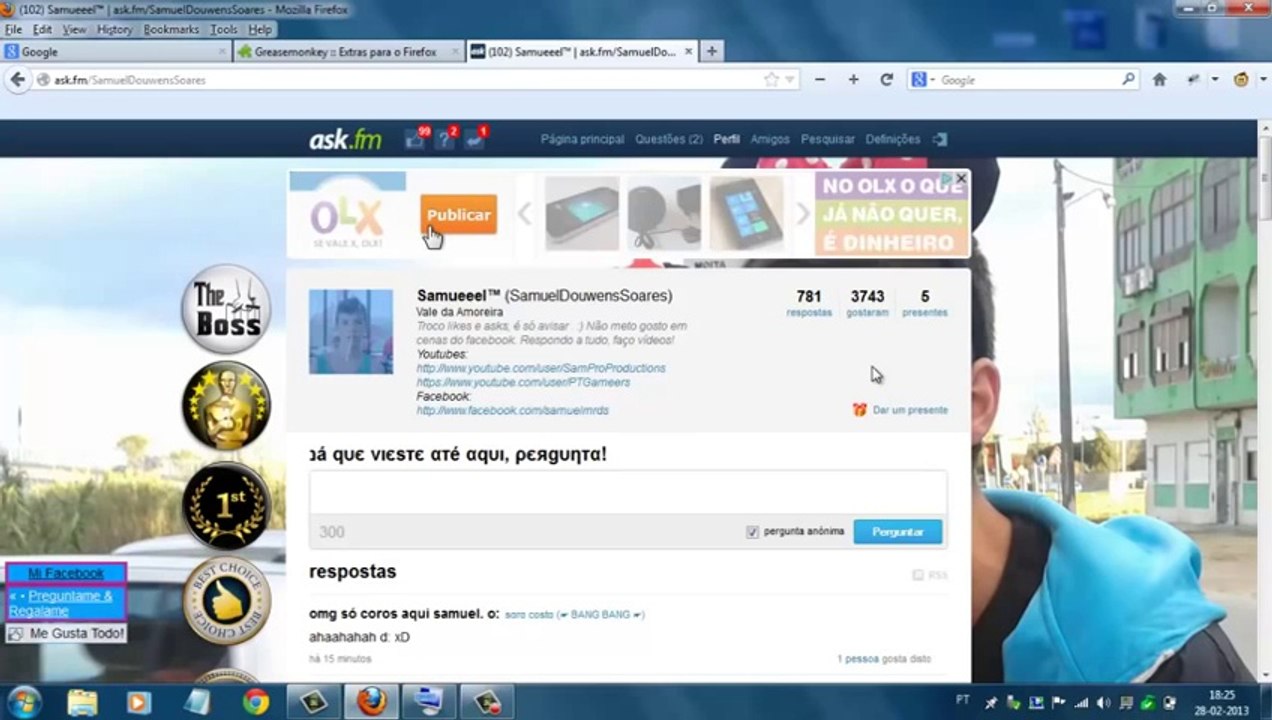
Task: Close the Greasemonkey tab
Action: click(455, 52)
